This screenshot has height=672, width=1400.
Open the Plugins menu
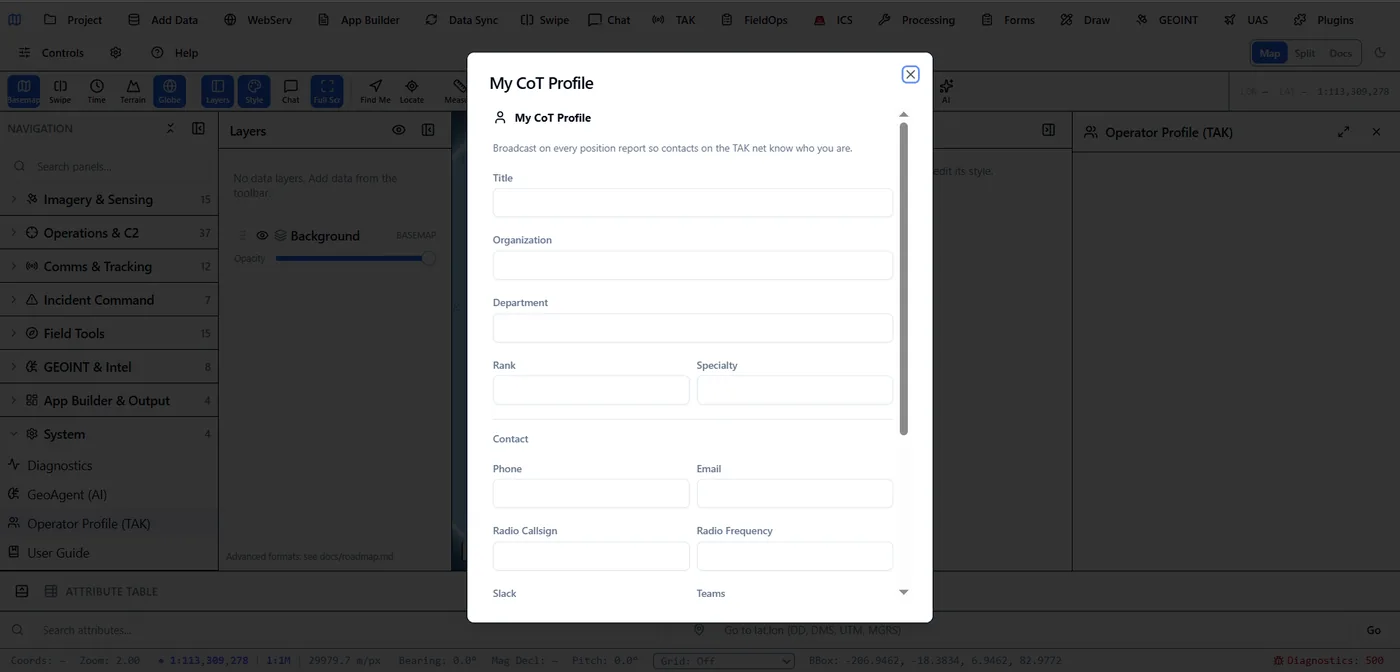[x=1324, y=20]
